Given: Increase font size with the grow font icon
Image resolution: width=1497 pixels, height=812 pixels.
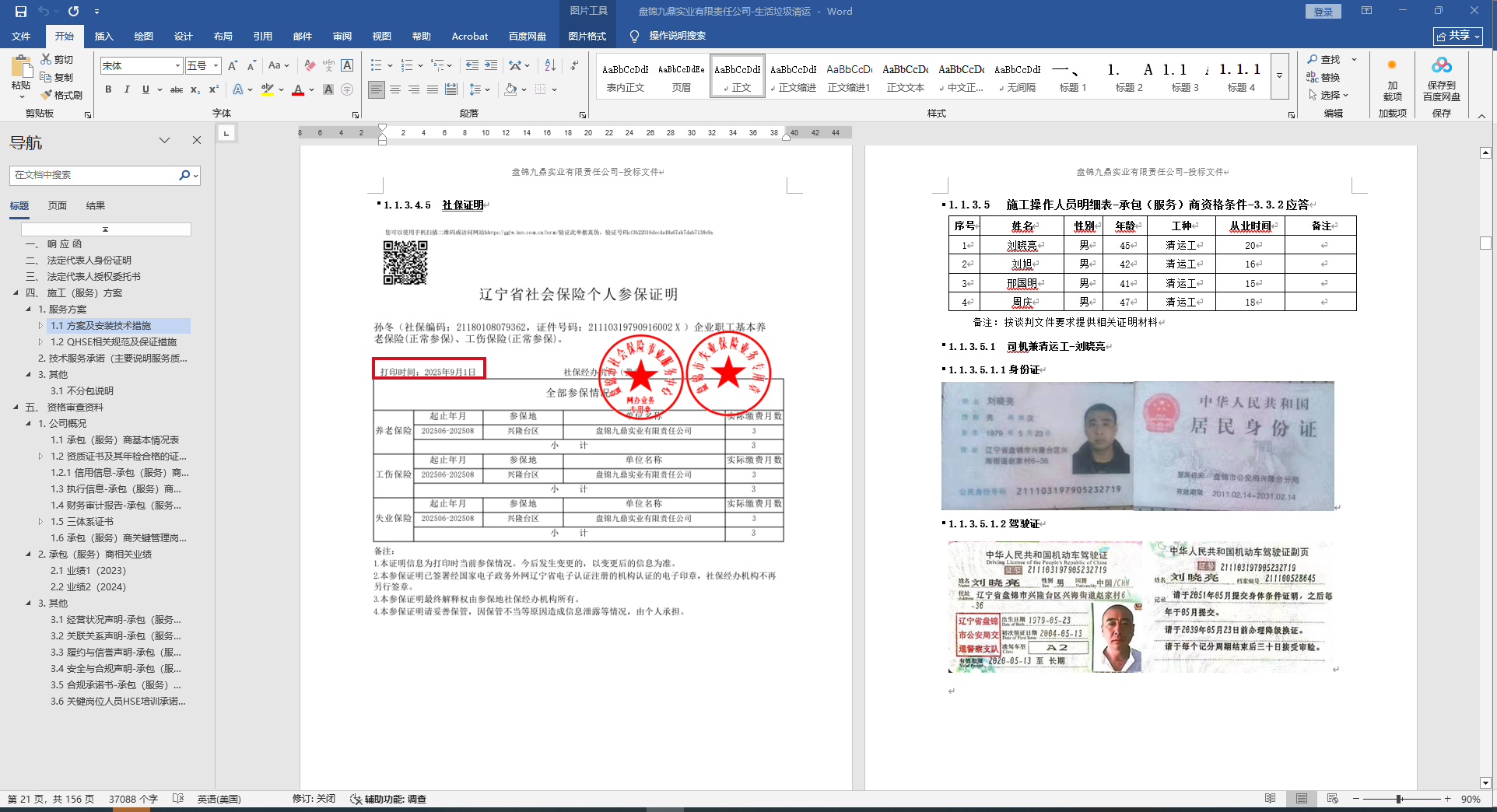Looking at the screenshot, I should tap(233, 66).
